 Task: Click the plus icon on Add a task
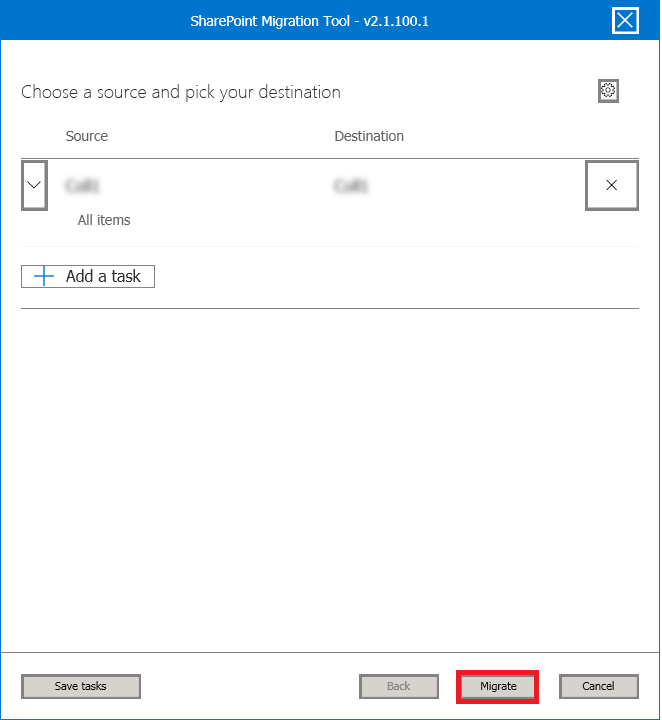(44, 276)
